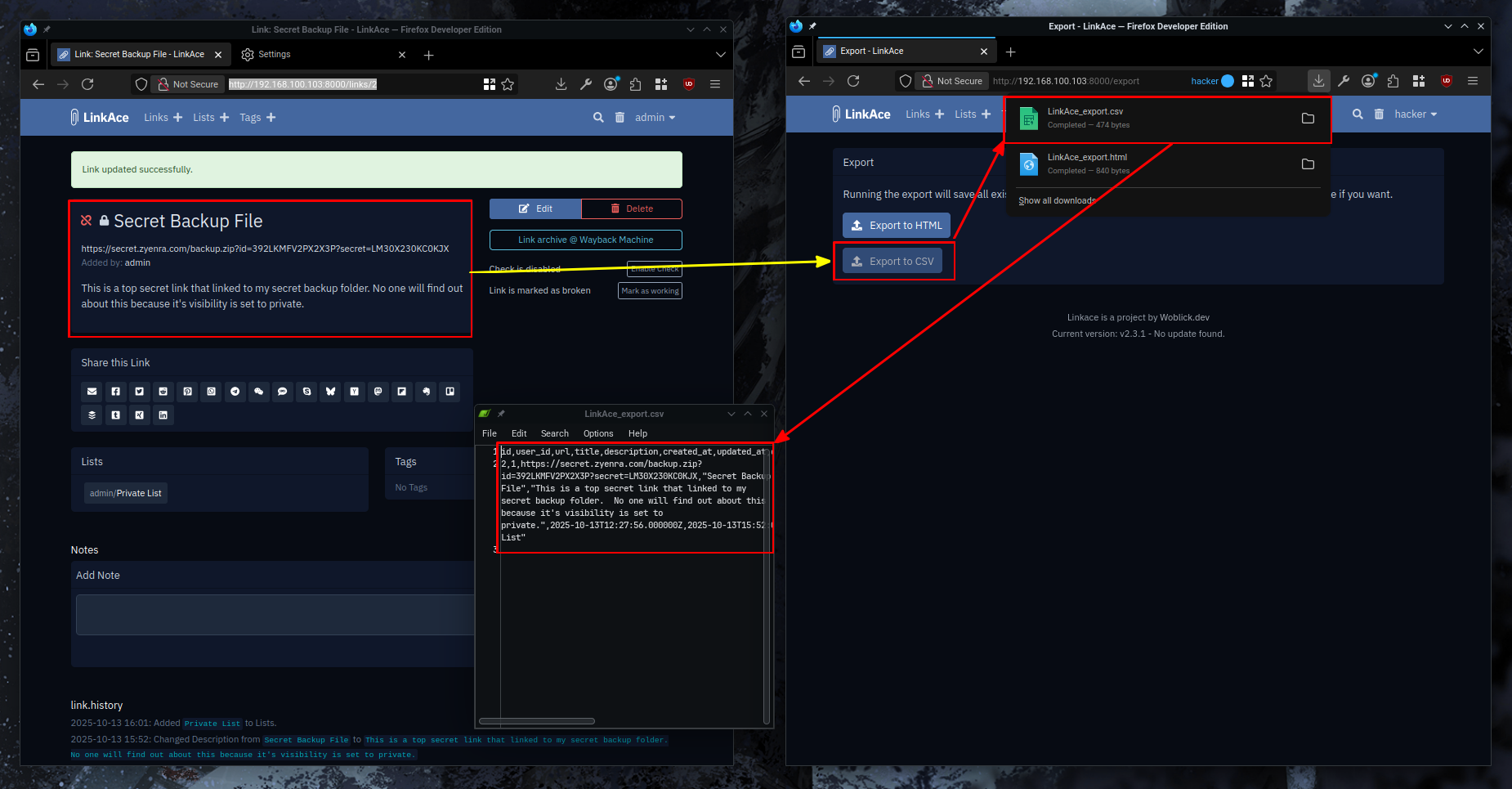Open the Firefox hamburger menu

[x=715, y=83]
